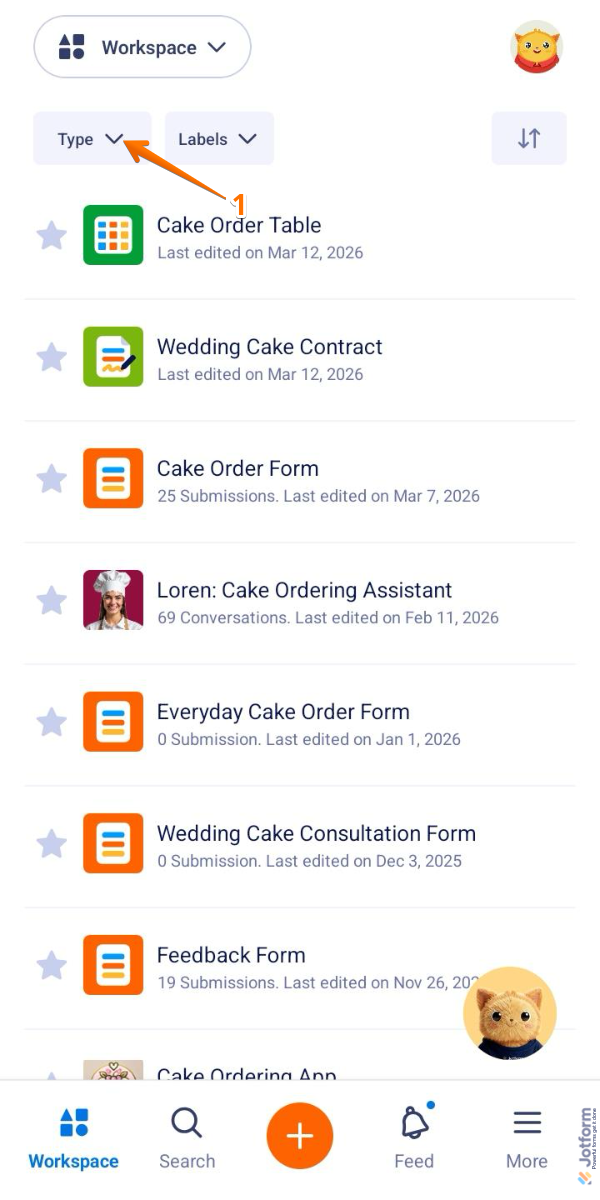
Task: Open your profile avatar at top right
Action: (536, 46)
